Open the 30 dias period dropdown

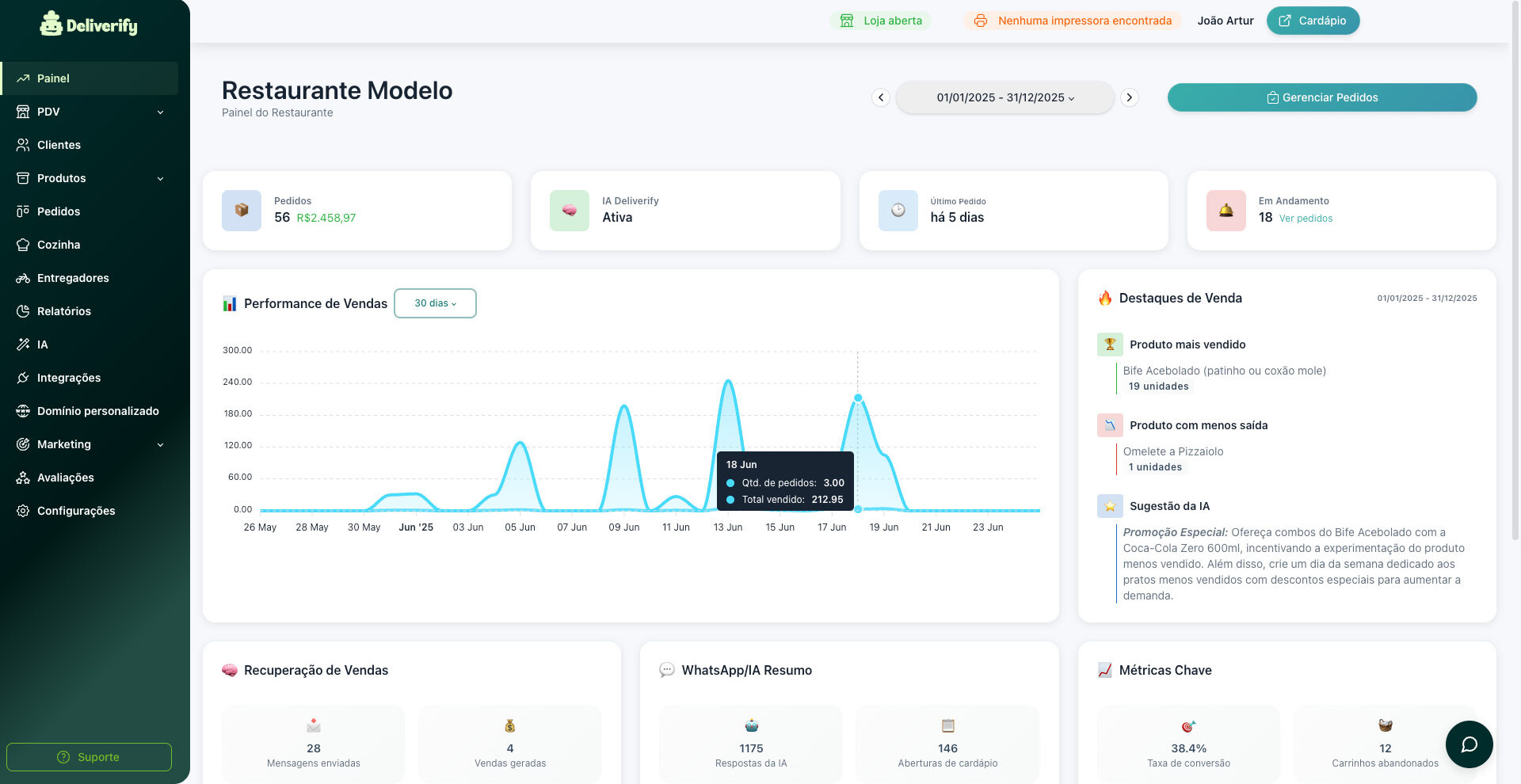coord(435,303)
